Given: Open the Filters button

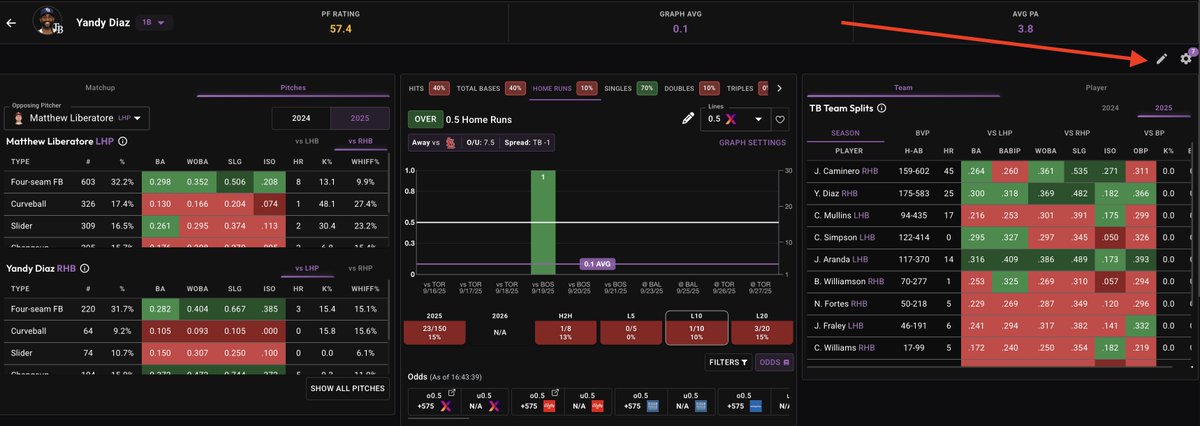Looking at the screenshot, I should pyautogui.click(x=729, y=362).
